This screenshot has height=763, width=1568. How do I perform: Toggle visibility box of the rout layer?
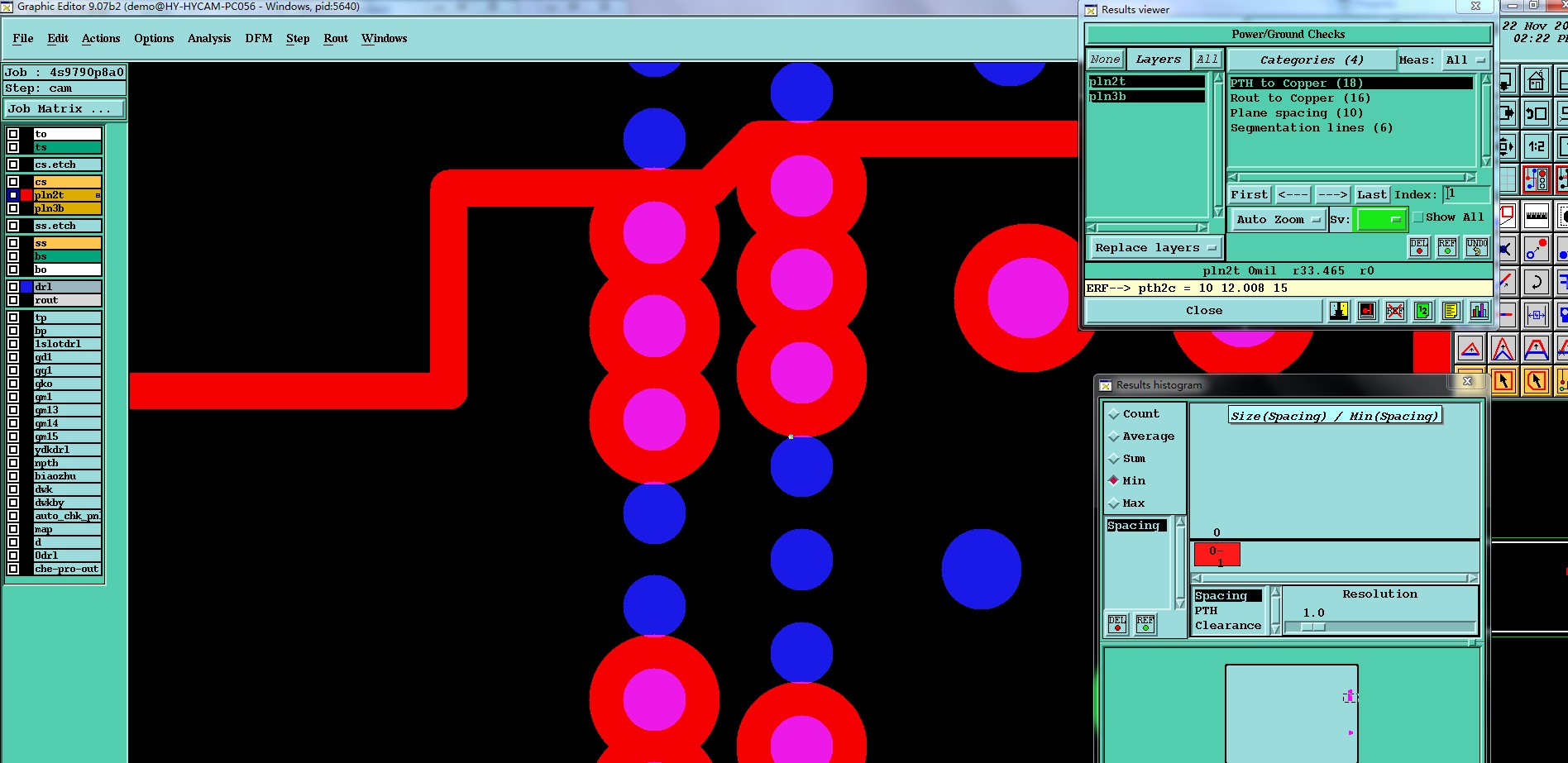tap(13, 300)
